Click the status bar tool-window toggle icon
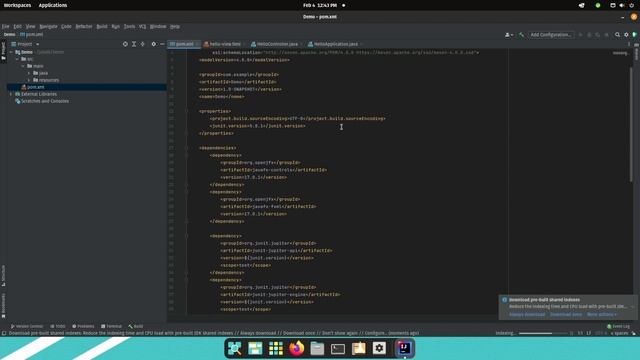Screen dimensions: 640x360 tap(4, 333)
